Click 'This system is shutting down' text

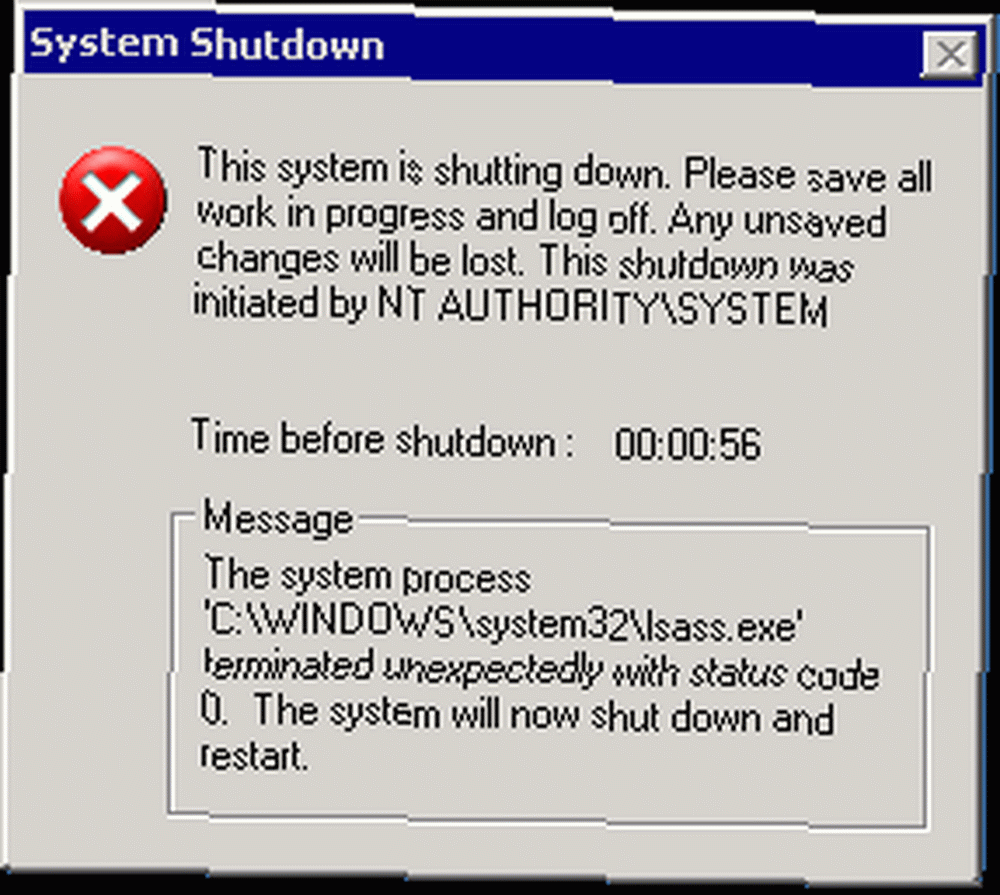click(434, 169)
